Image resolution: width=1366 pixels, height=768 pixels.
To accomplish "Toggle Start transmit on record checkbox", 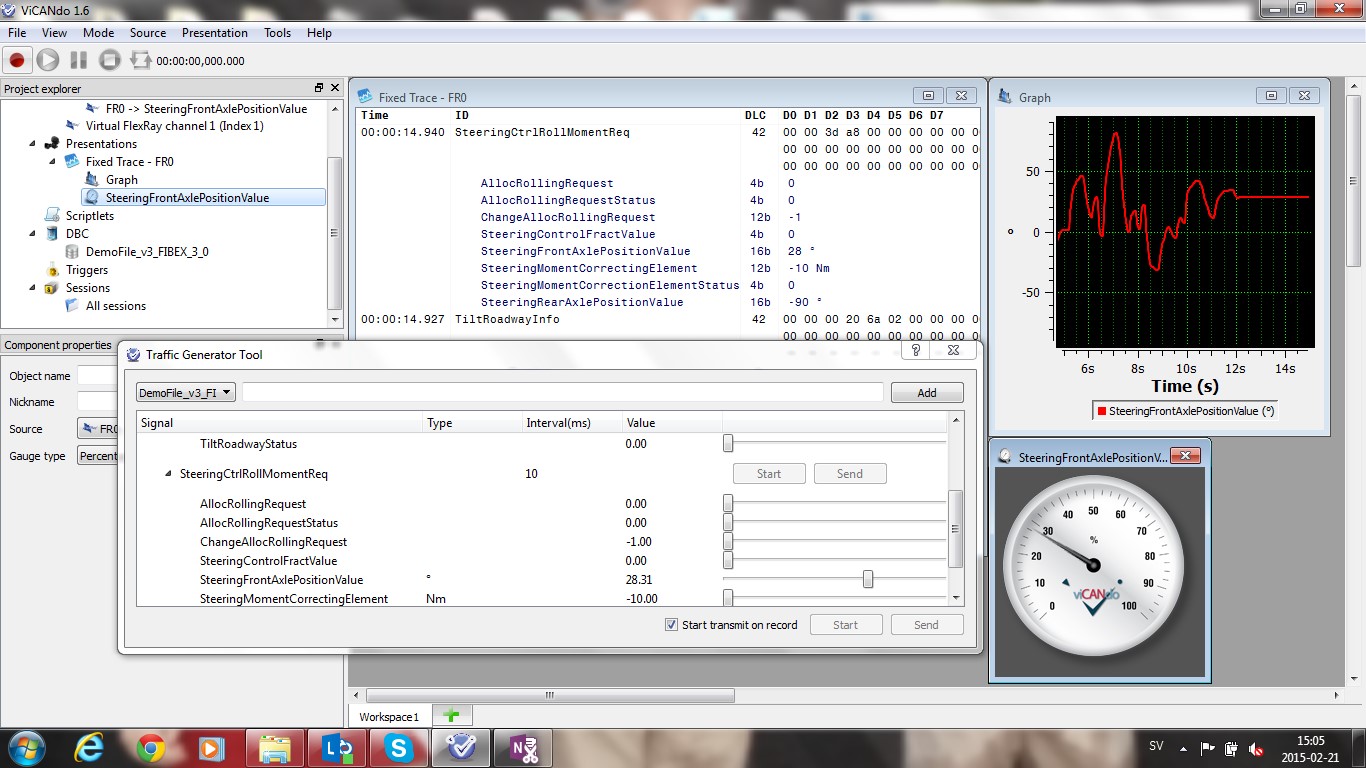I will pos(671,625).
